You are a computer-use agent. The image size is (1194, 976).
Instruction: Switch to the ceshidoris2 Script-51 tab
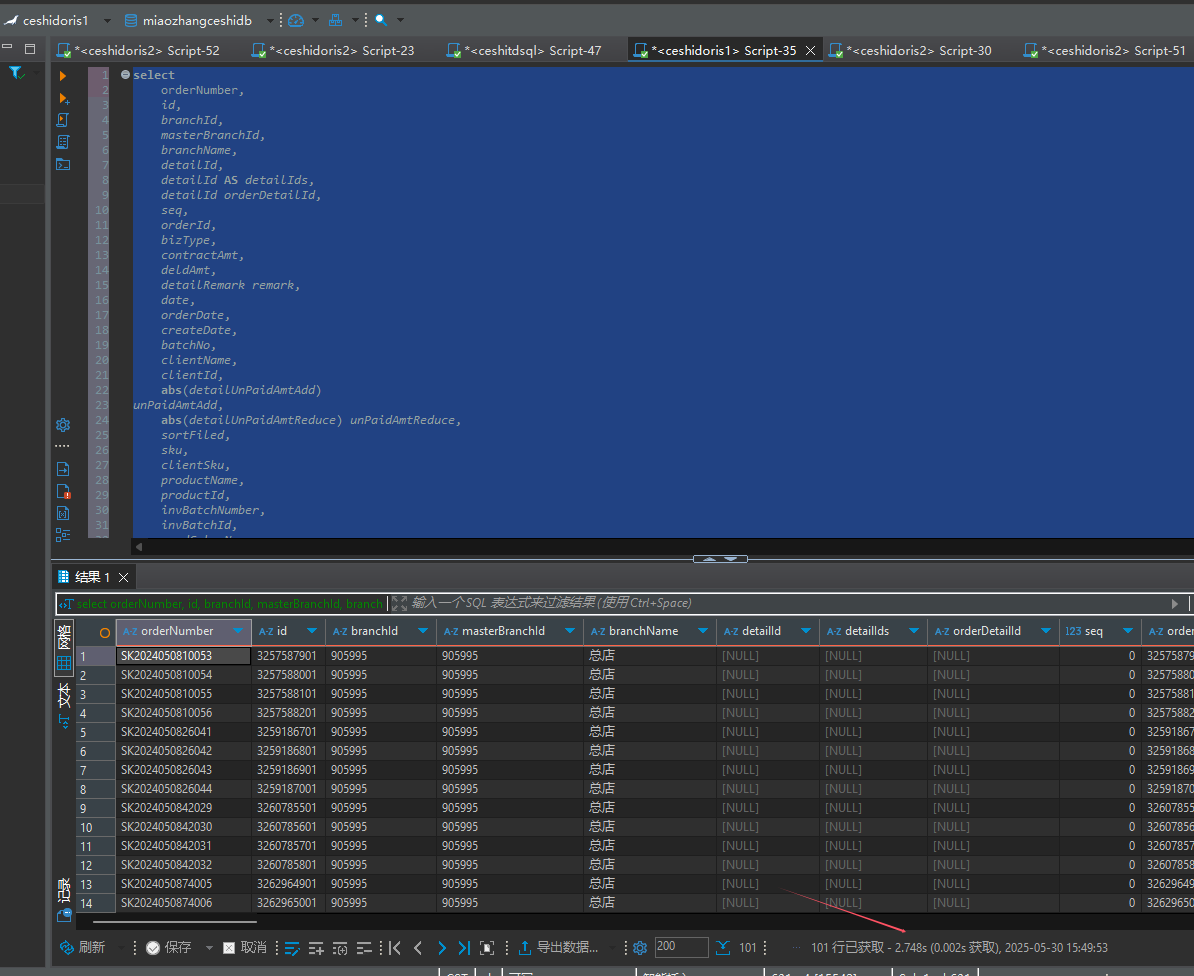[x=1106, y=50]
